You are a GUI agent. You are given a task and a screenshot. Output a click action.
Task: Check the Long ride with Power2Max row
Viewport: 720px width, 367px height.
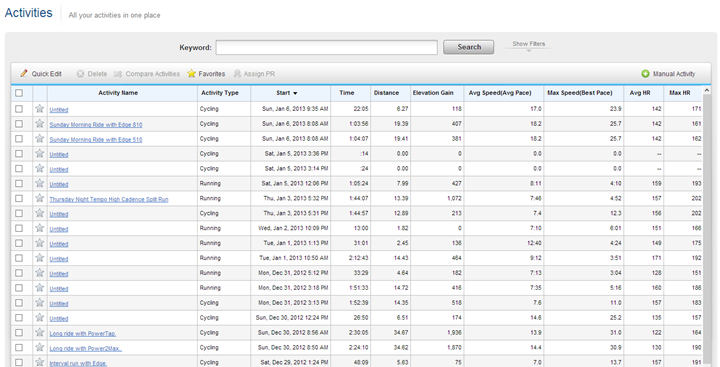pos(19,348)
